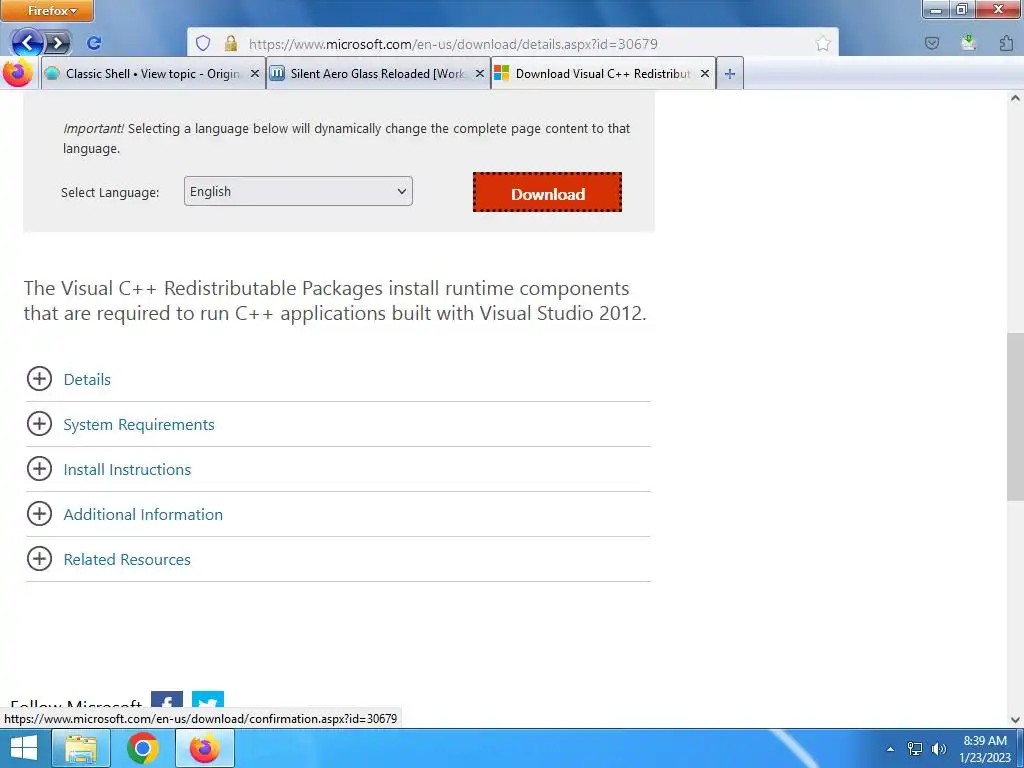Show hidden system tray icons arrow
Screen dimensions: 1024x768
(890, 749)
